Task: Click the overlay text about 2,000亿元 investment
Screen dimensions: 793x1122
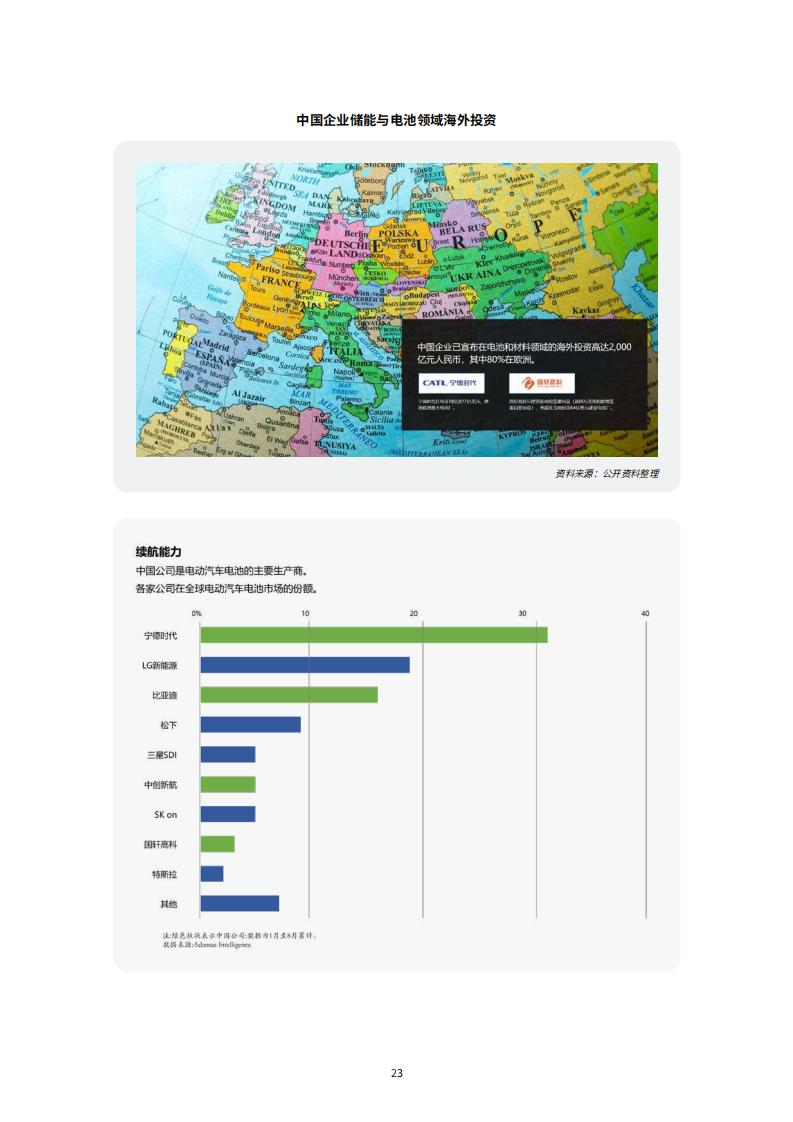Action: click(x=524, y=353)
